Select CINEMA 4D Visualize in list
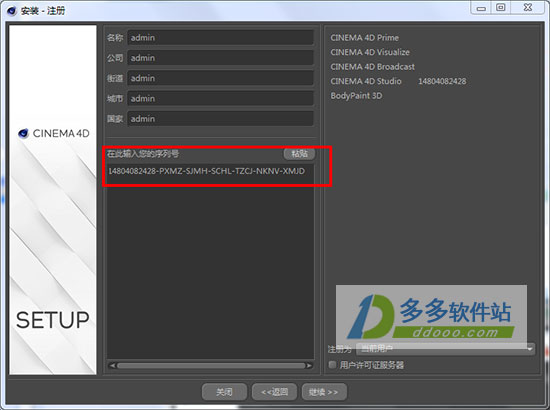The height and width of the screenshot is (410, 550). tap(370, 52)
